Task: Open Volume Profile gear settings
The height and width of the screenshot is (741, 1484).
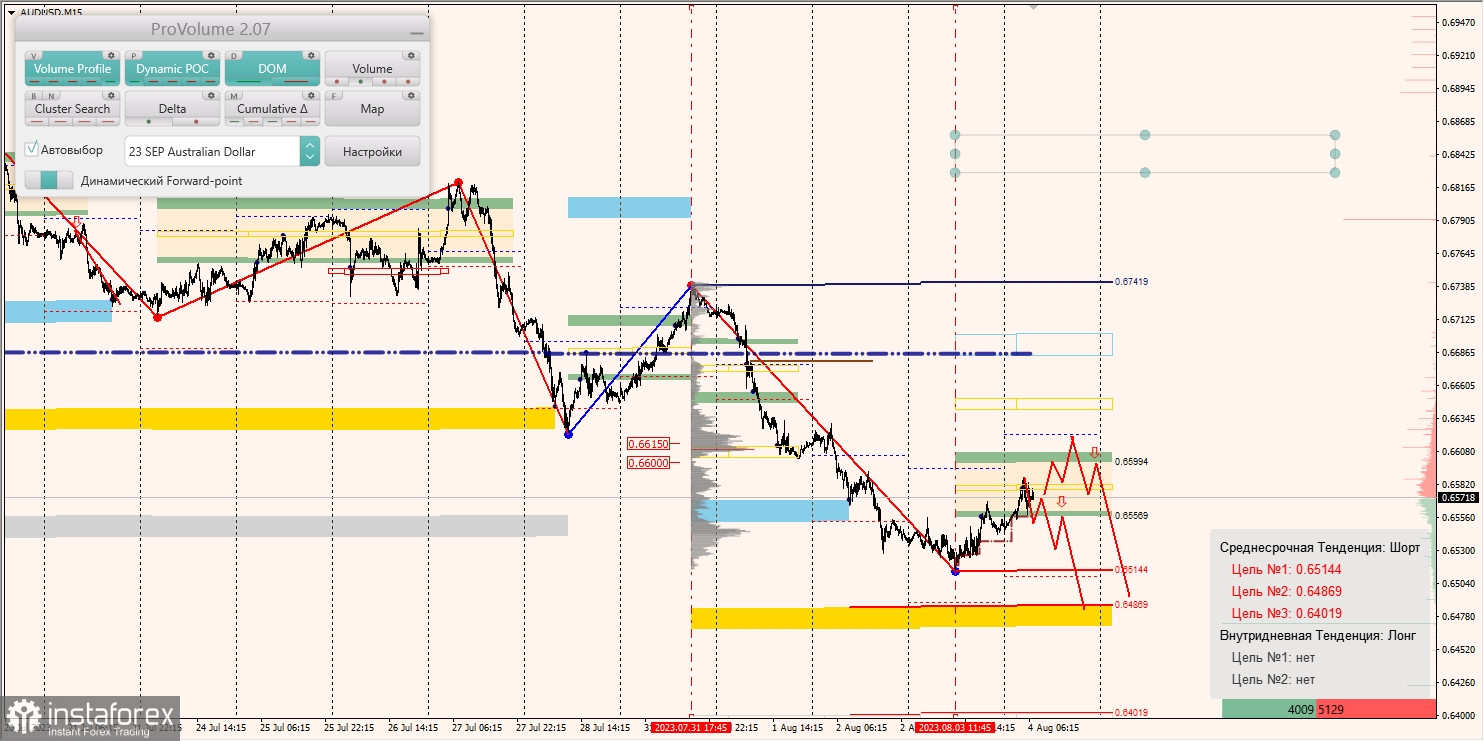Action: coord(111,56)
